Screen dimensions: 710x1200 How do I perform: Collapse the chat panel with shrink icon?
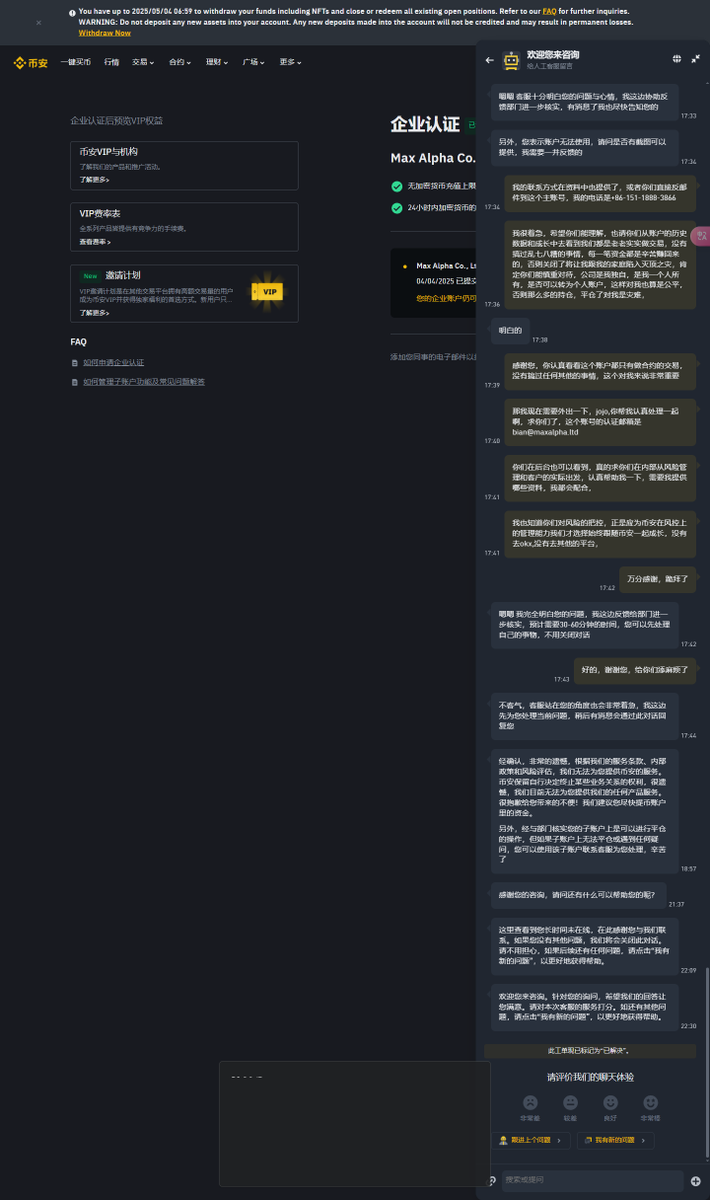pyautogui.click(x=696, y=59)
